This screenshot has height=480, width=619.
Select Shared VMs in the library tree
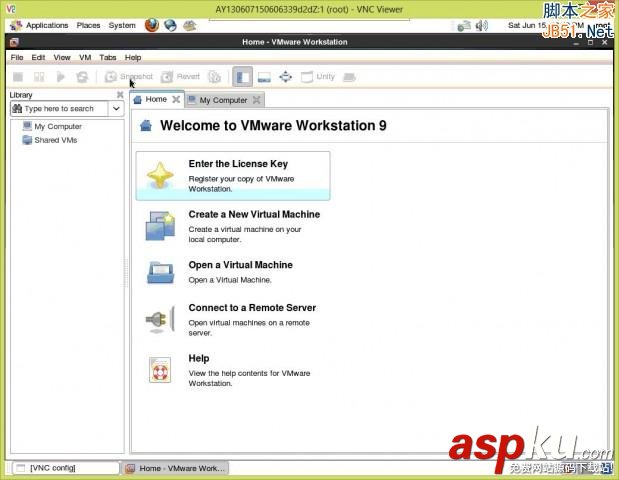click(50, 140)
